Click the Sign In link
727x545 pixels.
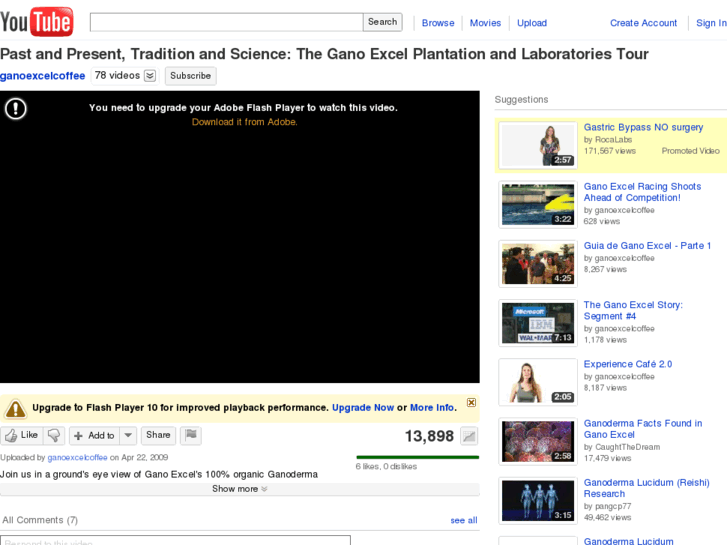pyautogui.click(x=711, y=23)
